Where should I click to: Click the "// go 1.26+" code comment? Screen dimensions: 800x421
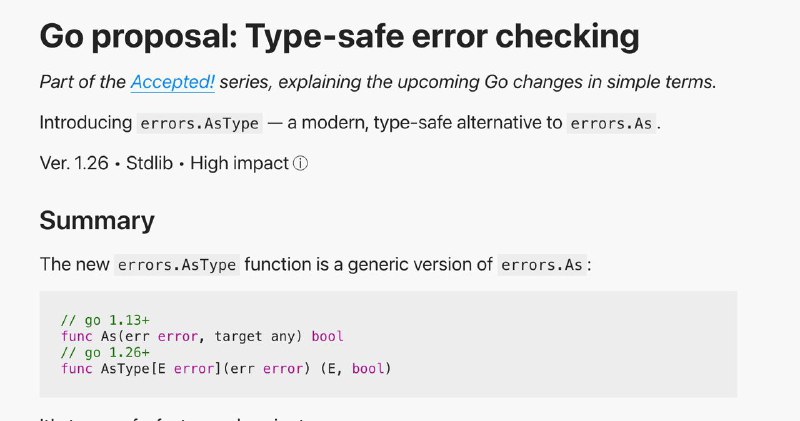[98, 353]
